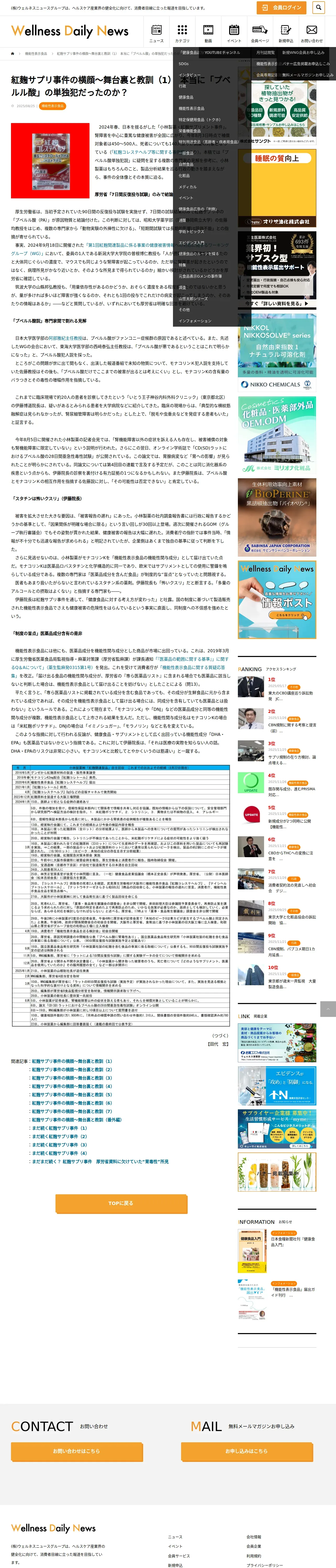The image size is (336, 1568).
Task: Open the footer 会社情報 link
Action: (x=254, y=1537)
